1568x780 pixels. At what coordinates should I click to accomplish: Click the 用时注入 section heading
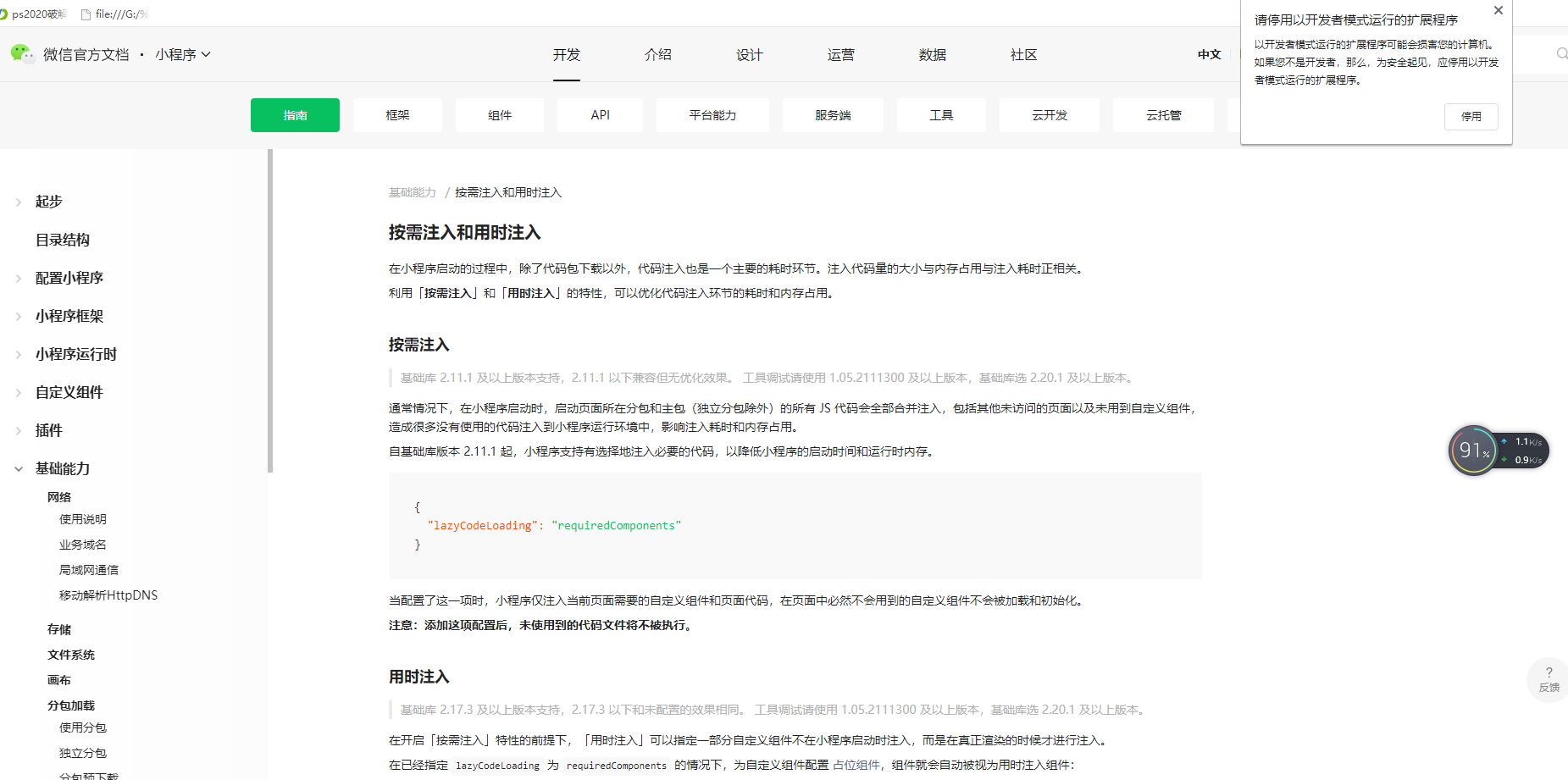(419, 677)
